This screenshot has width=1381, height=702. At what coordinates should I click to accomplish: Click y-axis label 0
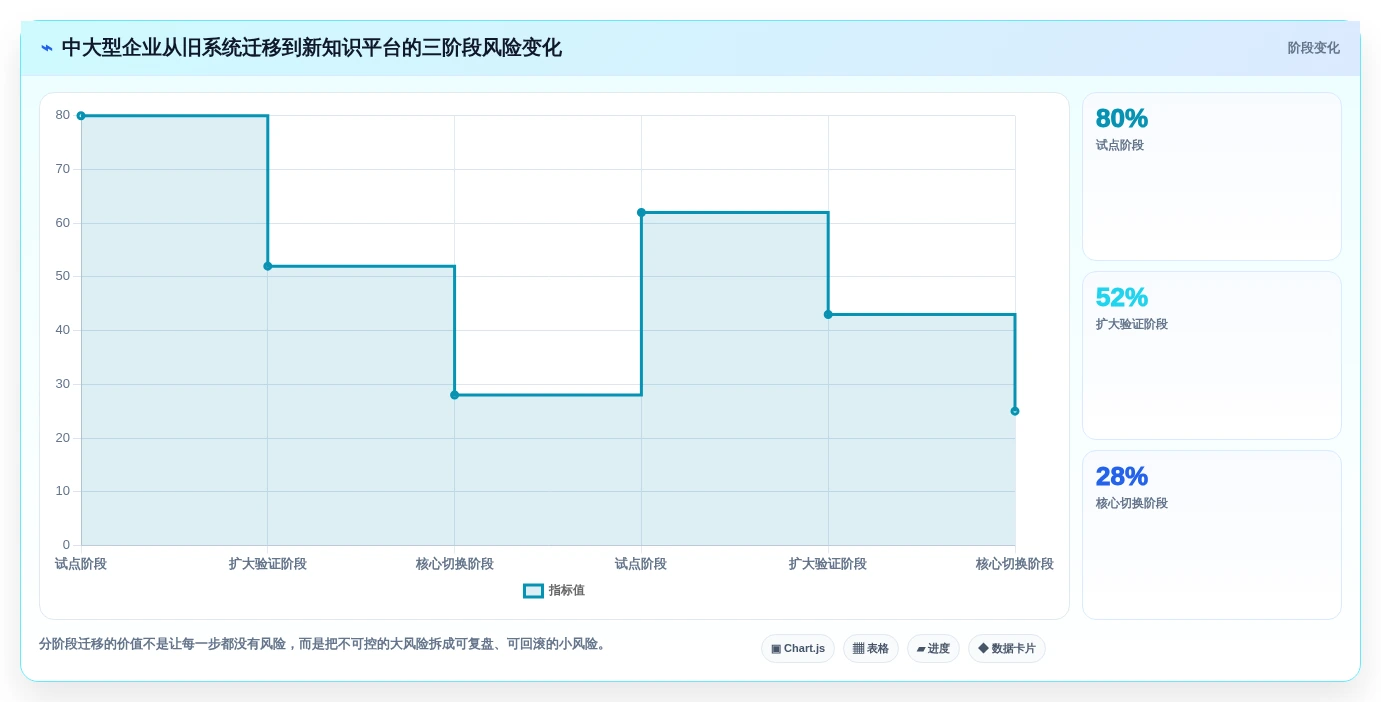click(x=67, y=545)
